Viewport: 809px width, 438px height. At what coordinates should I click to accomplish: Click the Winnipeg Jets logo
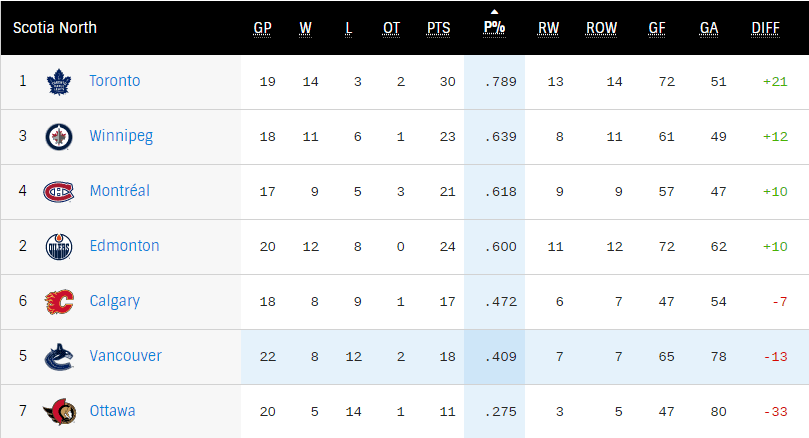click(x=59, y=137)
